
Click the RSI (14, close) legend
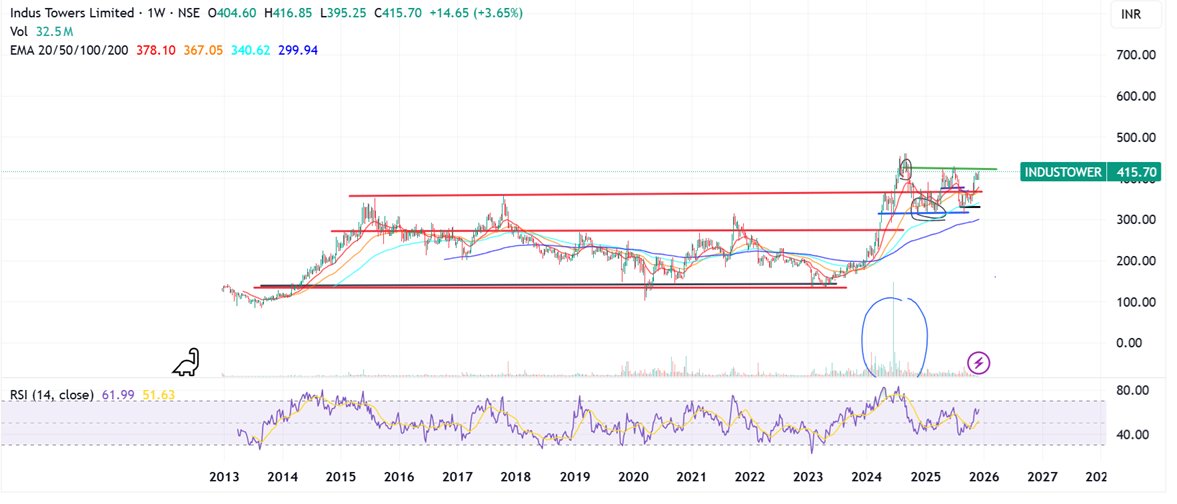[51, 394]
